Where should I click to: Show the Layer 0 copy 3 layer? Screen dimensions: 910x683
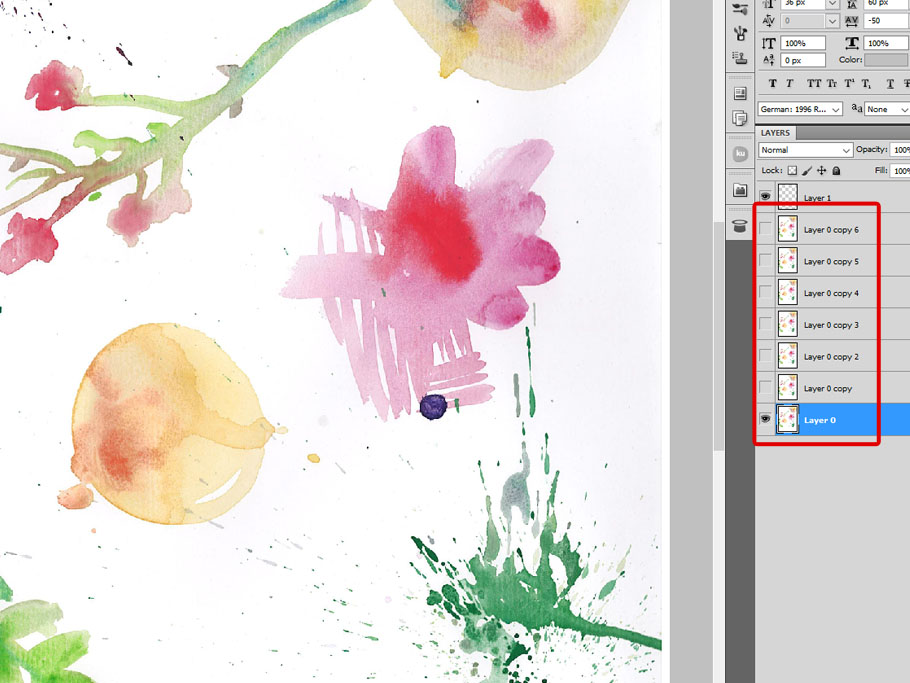pos(765,324)
